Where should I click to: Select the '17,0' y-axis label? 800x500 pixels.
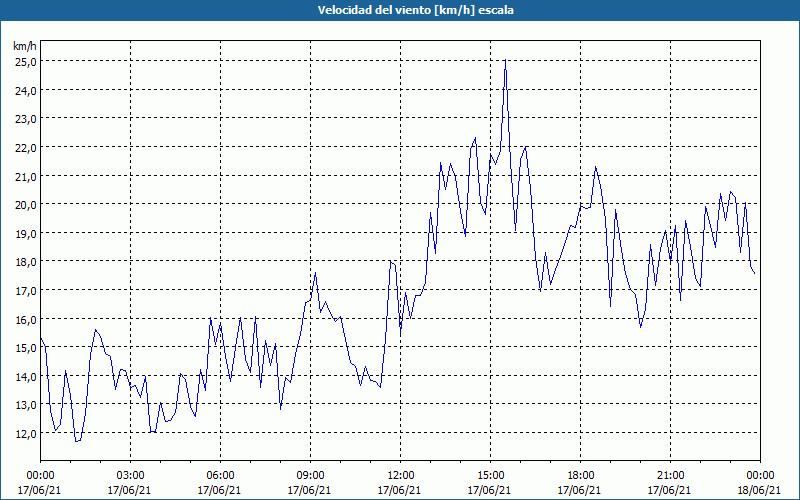coord(26,290)
